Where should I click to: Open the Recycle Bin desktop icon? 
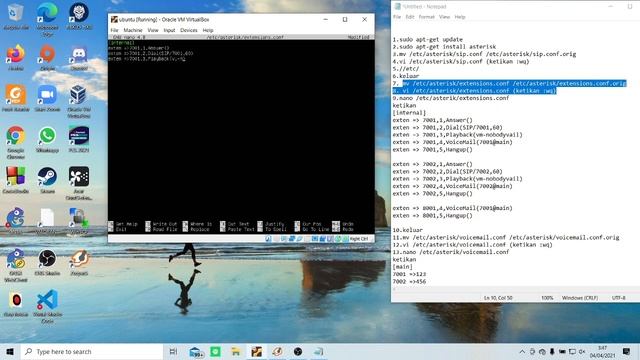pos(16,17)
